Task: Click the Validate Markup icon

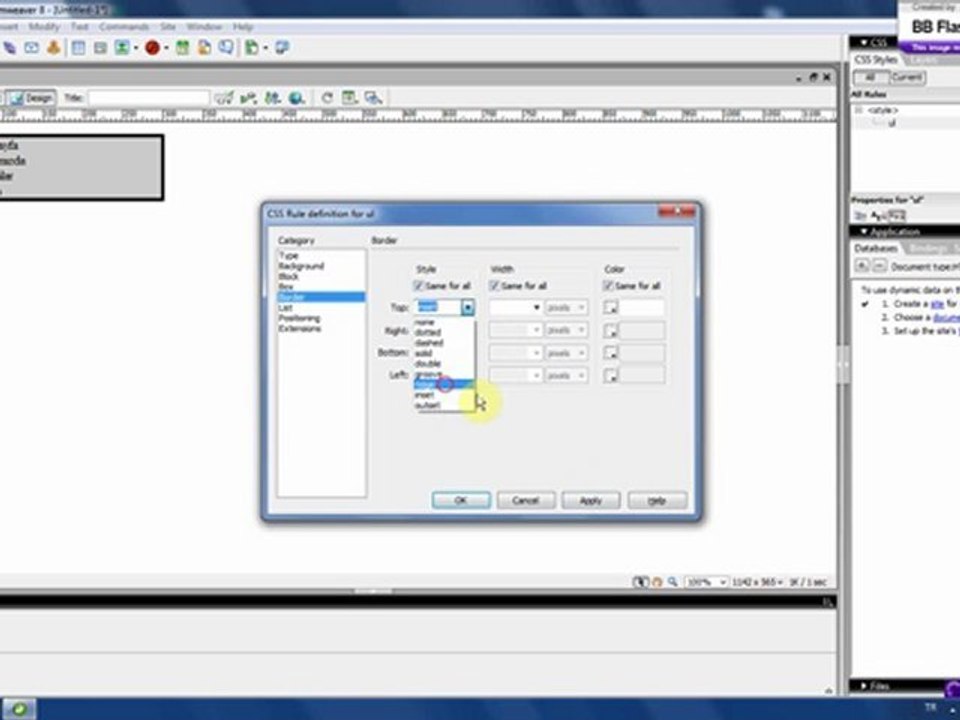Action: click(249, 98)
